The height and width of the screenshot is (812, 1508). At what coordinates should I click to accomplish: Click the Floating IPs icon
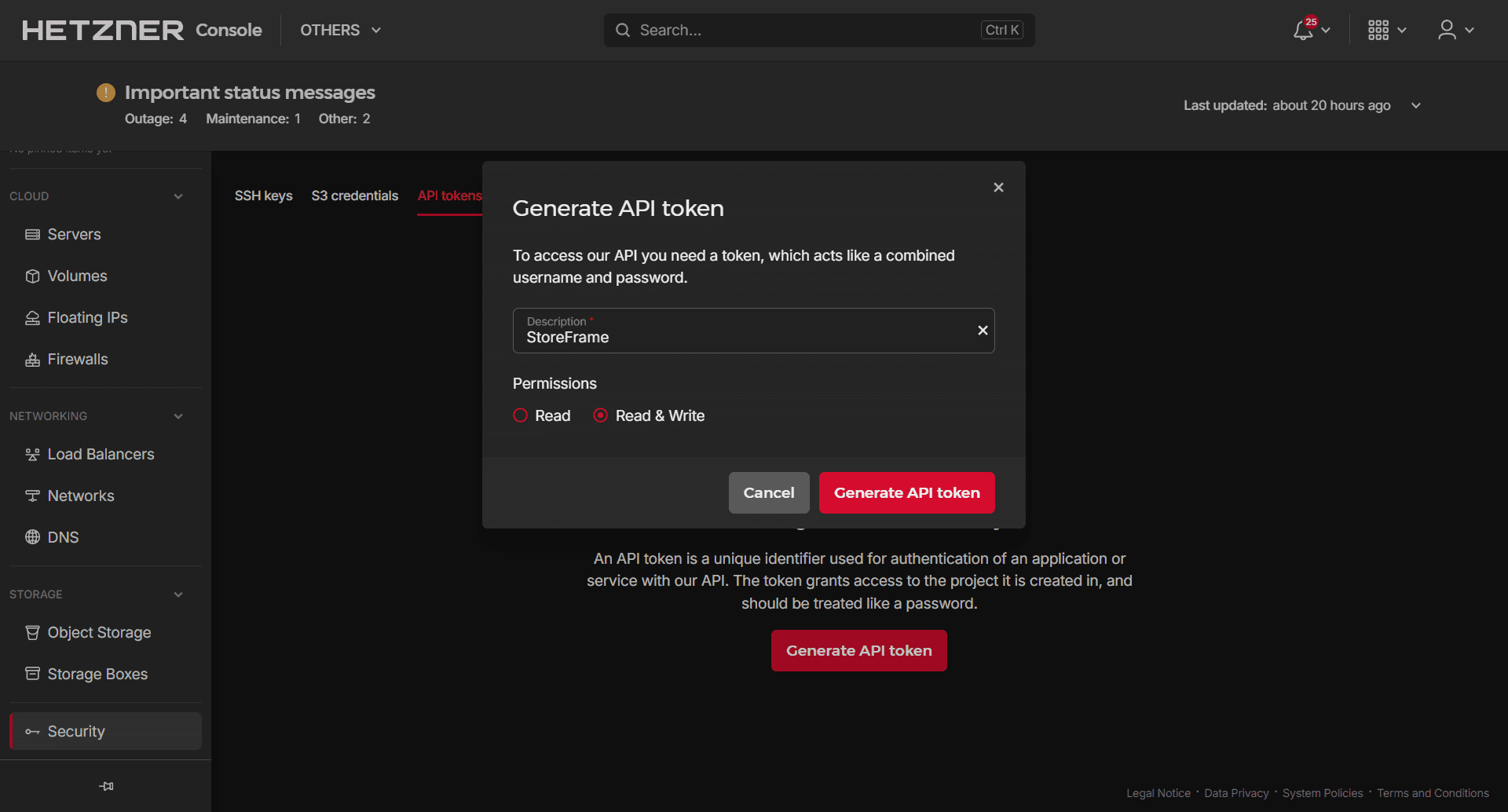point(32,317)
